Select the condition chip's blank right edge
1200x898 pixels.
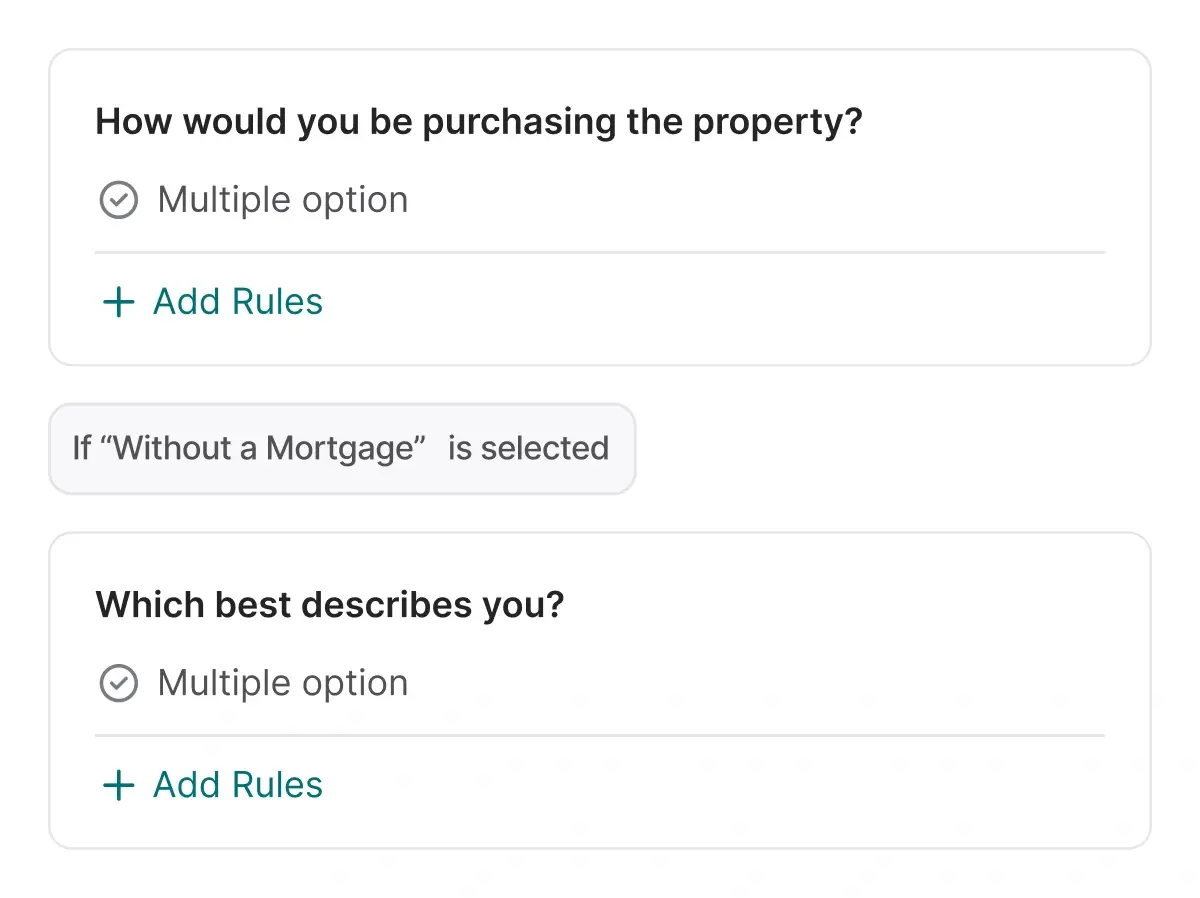pos(623,448)
